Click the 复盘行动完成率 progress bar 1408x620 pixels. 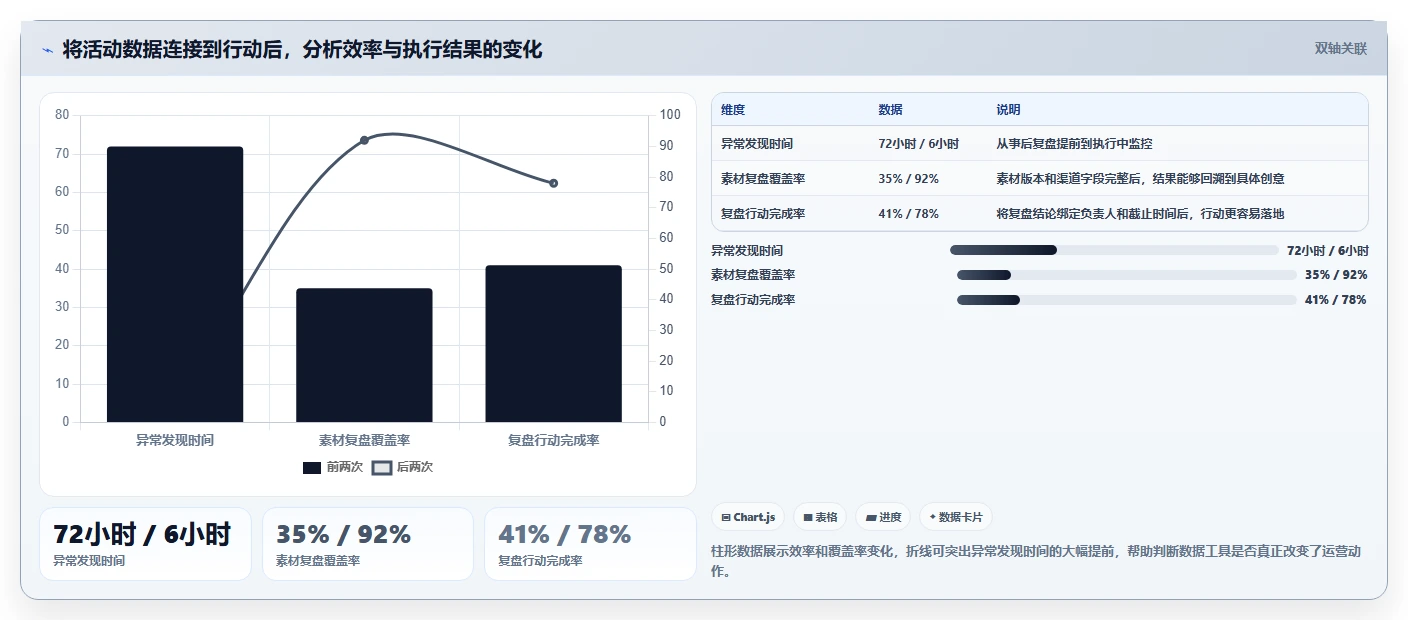[x=1127, y=300]
